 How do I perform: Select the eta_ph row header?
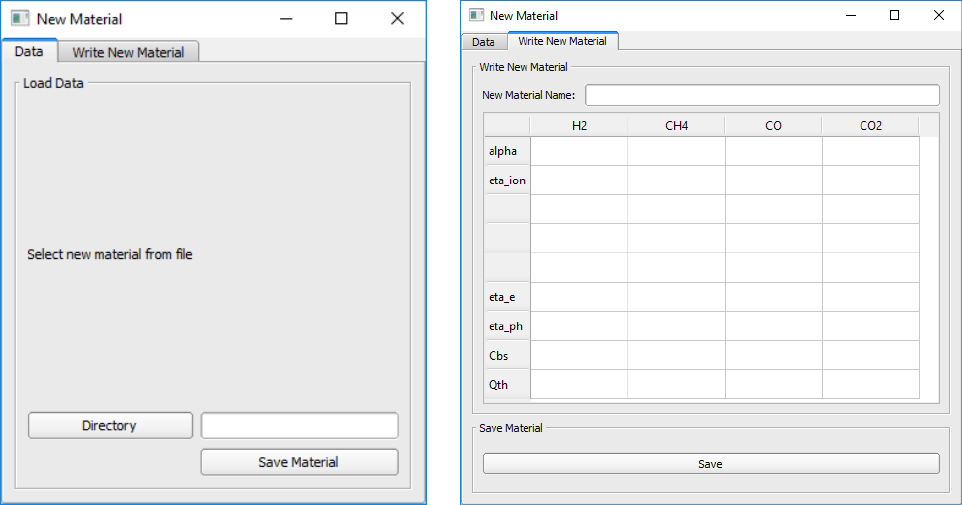pyautogui.click(x=507, y=326)
